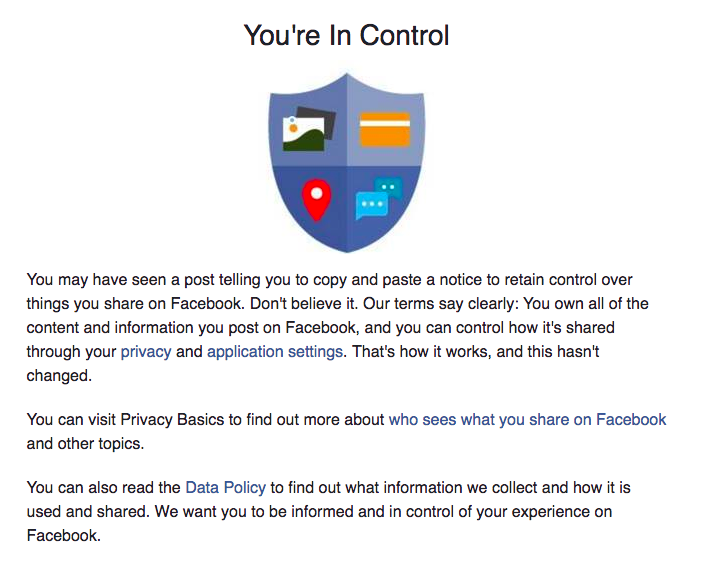Click the pointed tip of the shield
Viewport: 717px width, 579px height.
tap(347, 249)
